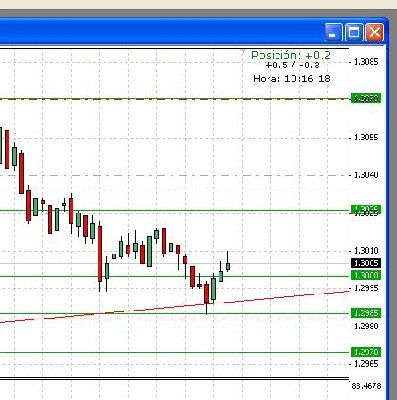This screenshot has width=397, height=400.
Task: Close the chart window with red X
Action: coord(374,32)
